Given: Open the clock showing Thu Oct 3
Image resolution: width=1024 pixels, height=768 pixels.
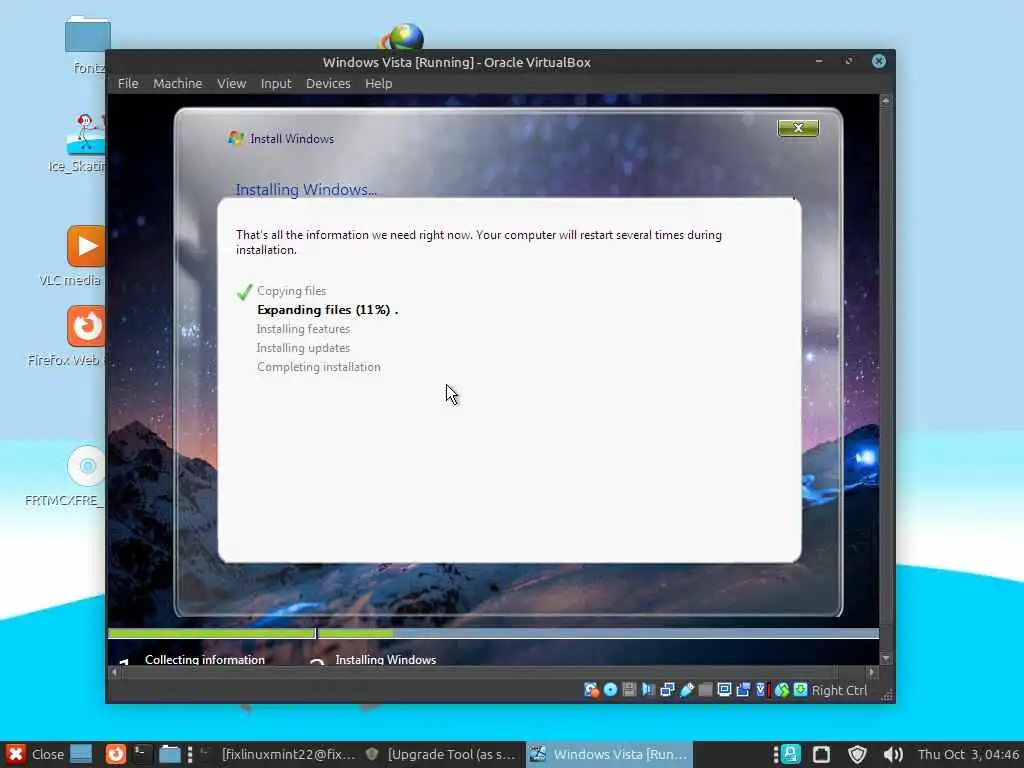Looking at the screenshot, I should 968,754.
